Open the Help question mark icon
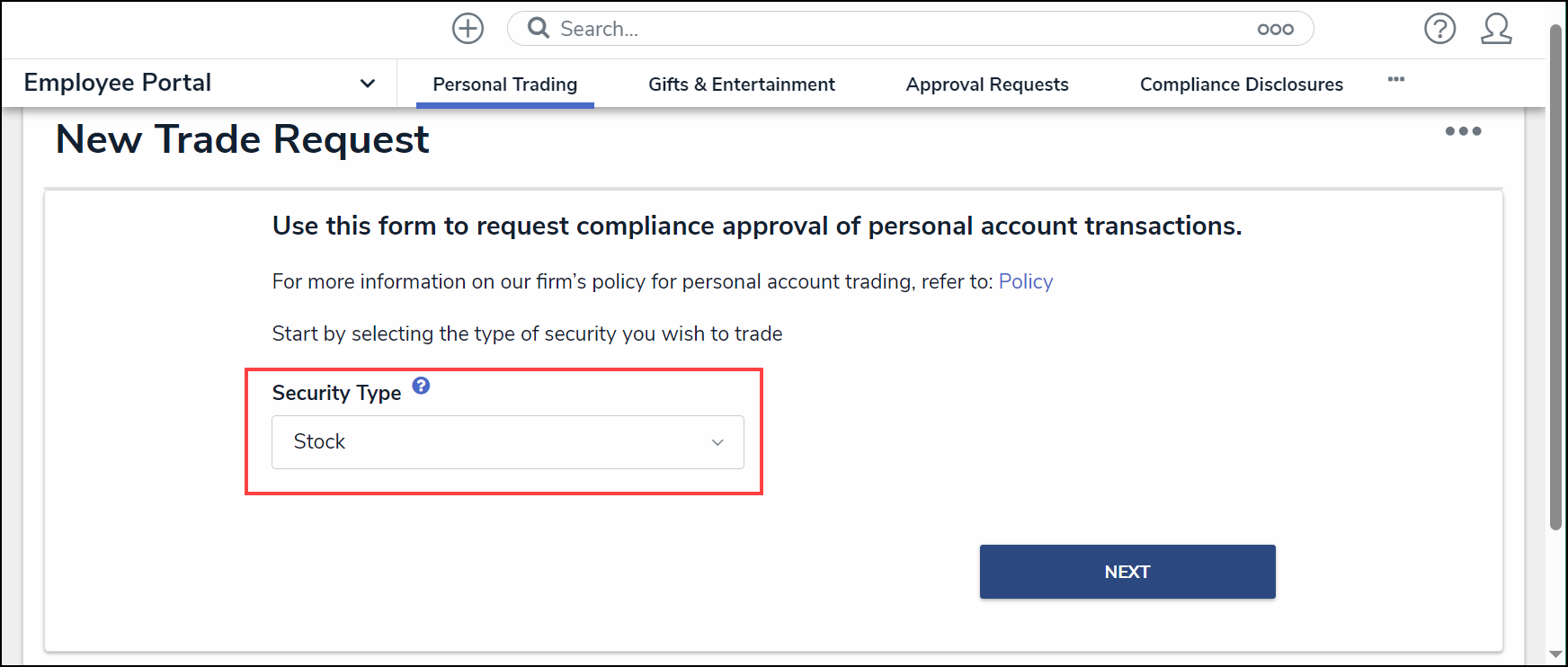 1439,29
